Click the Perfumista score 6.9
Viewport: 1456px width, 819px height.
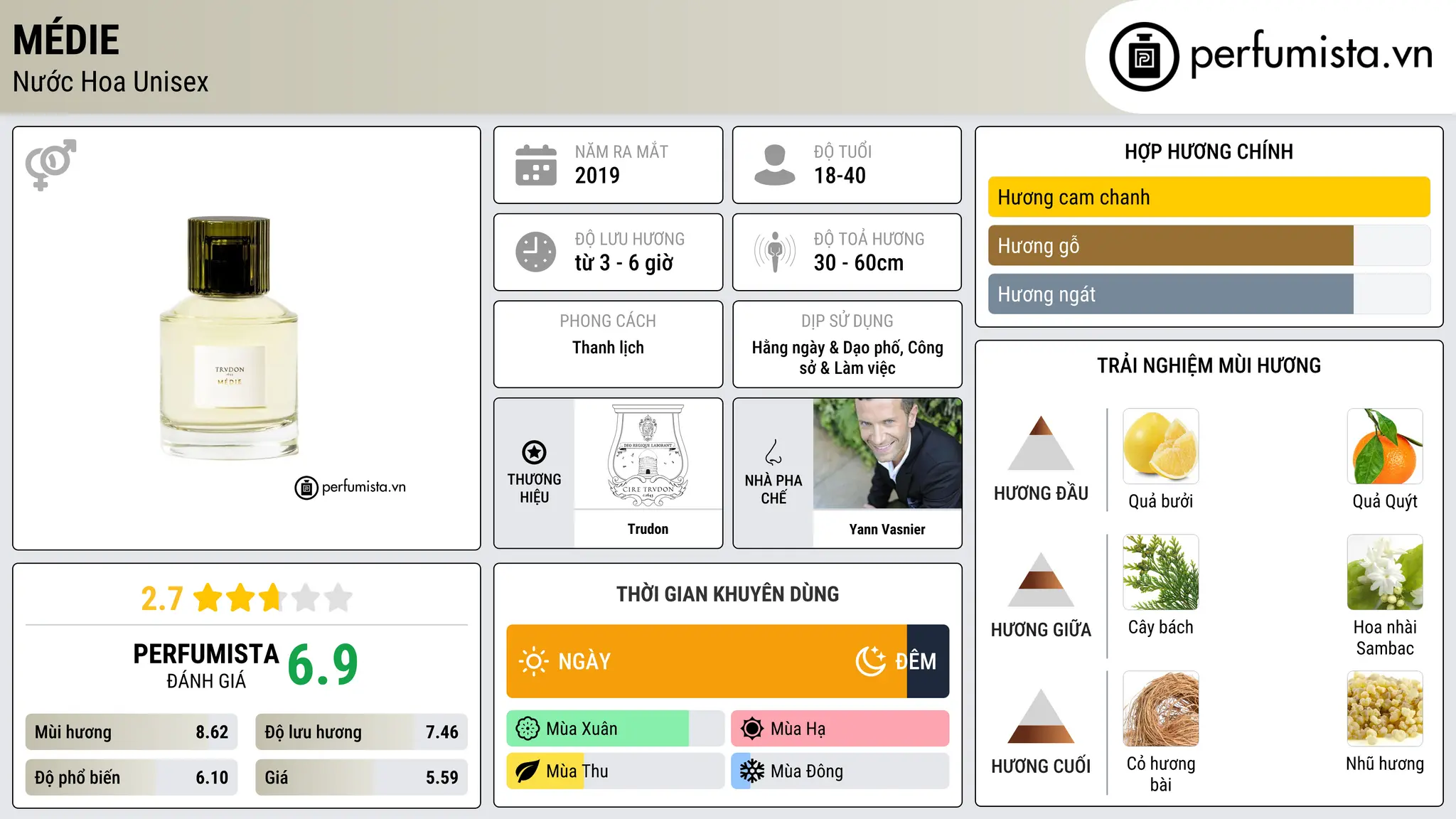pos(323,665)
